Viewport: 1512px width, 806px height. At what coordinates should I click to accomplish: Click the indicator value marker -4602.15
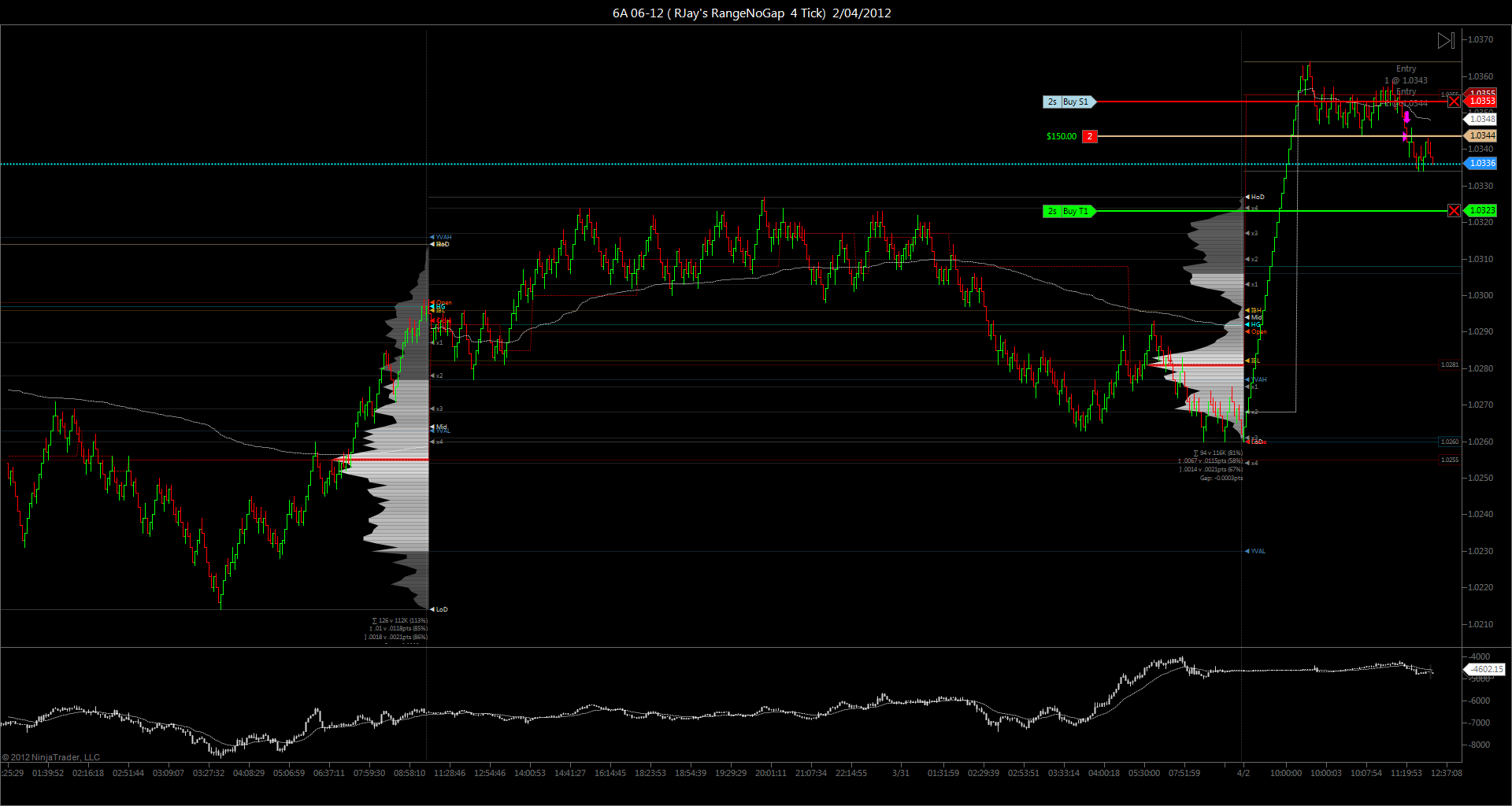tap(1484, 669)
